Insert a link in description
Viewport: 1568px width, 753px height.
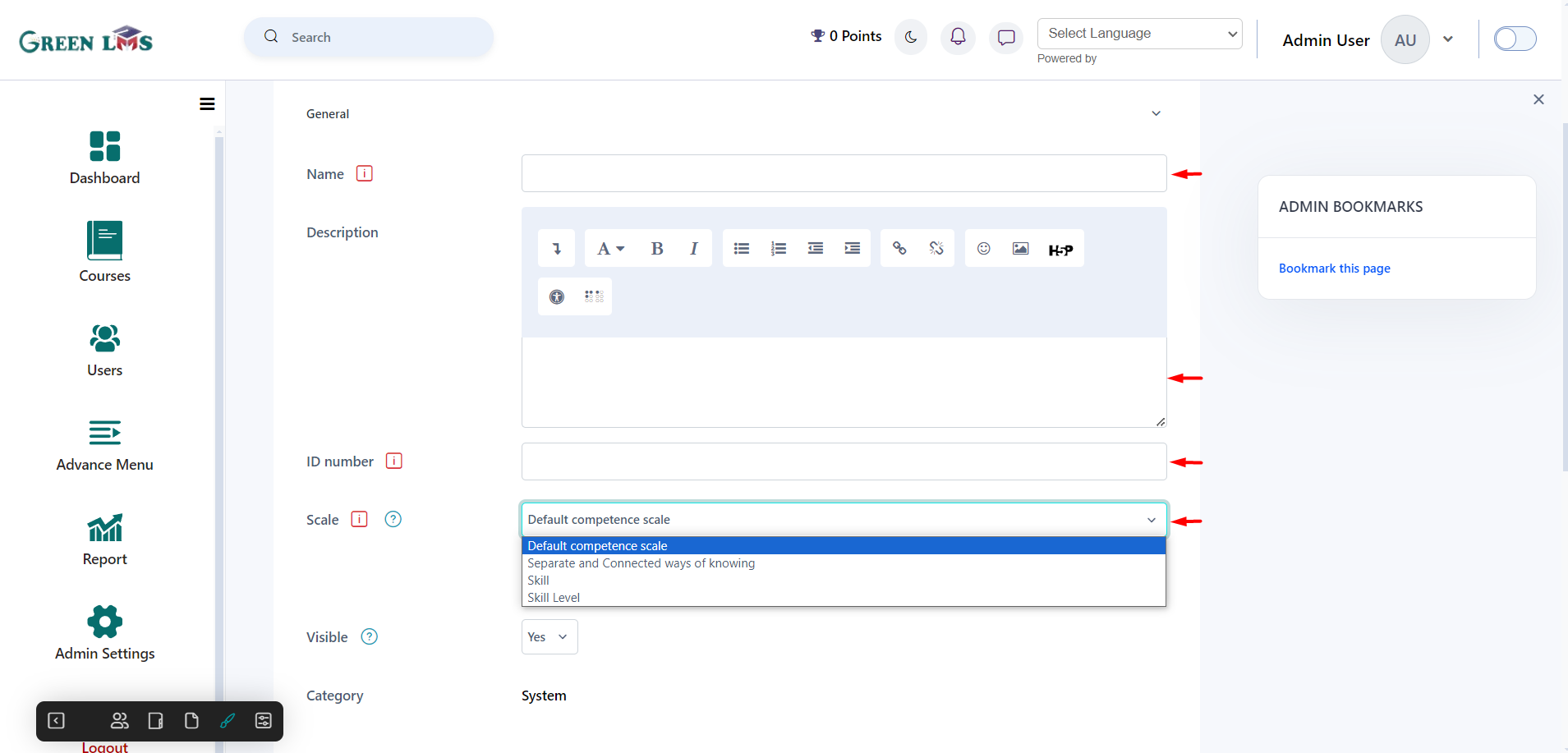(x=899, y=249)
